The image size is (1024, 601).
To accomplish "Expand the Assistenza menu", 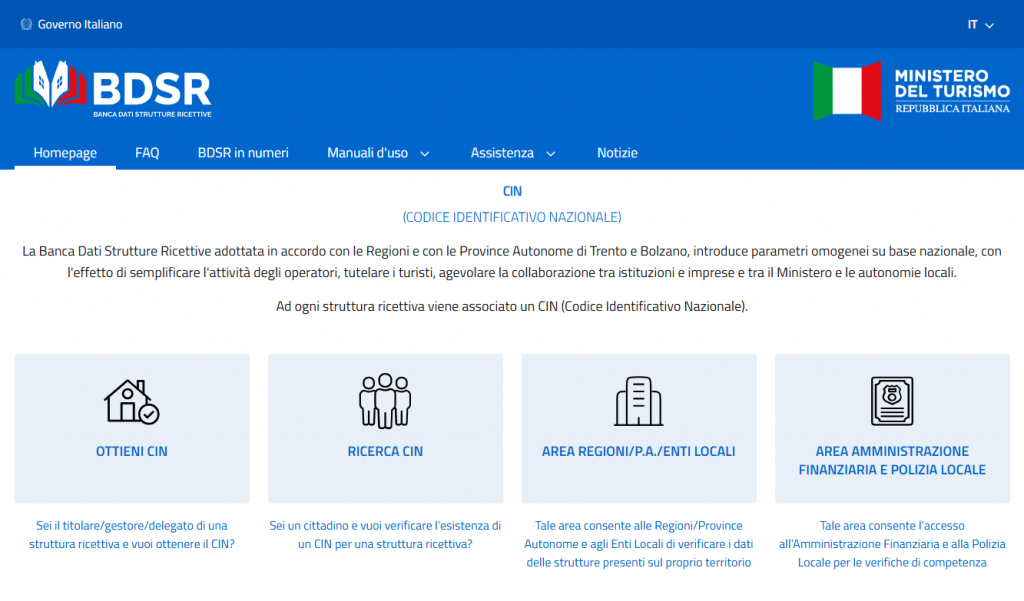I will pyautogui.click(x=512, y=153).
